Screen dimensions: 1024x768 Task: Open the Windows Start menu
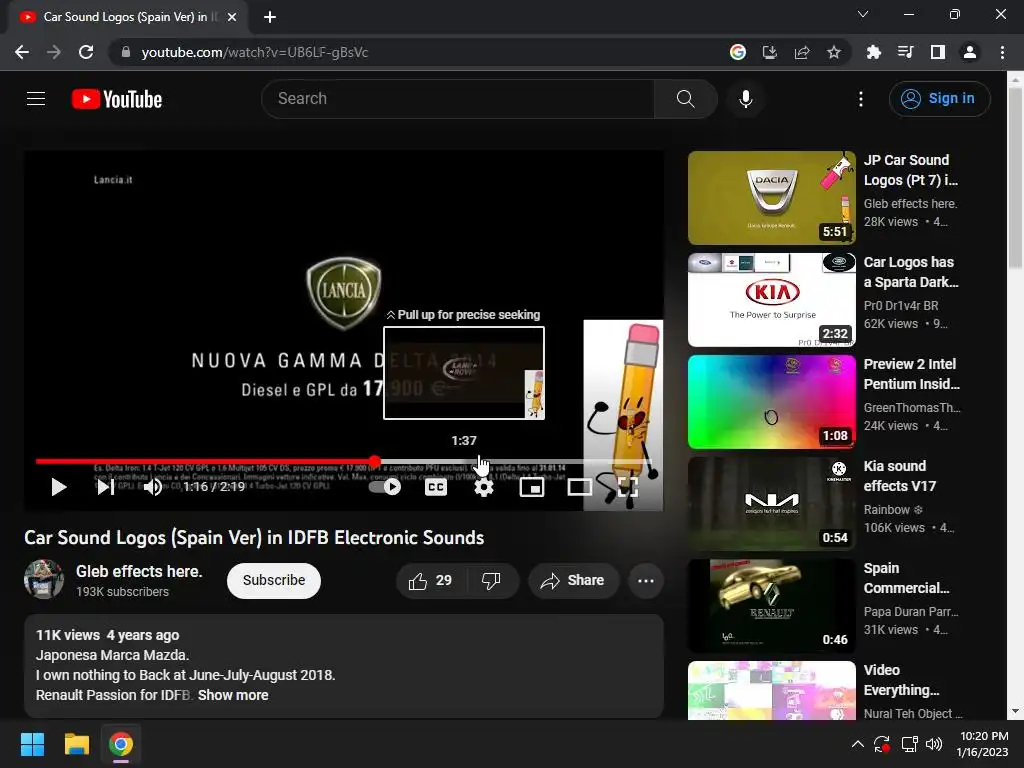[32, 744]
